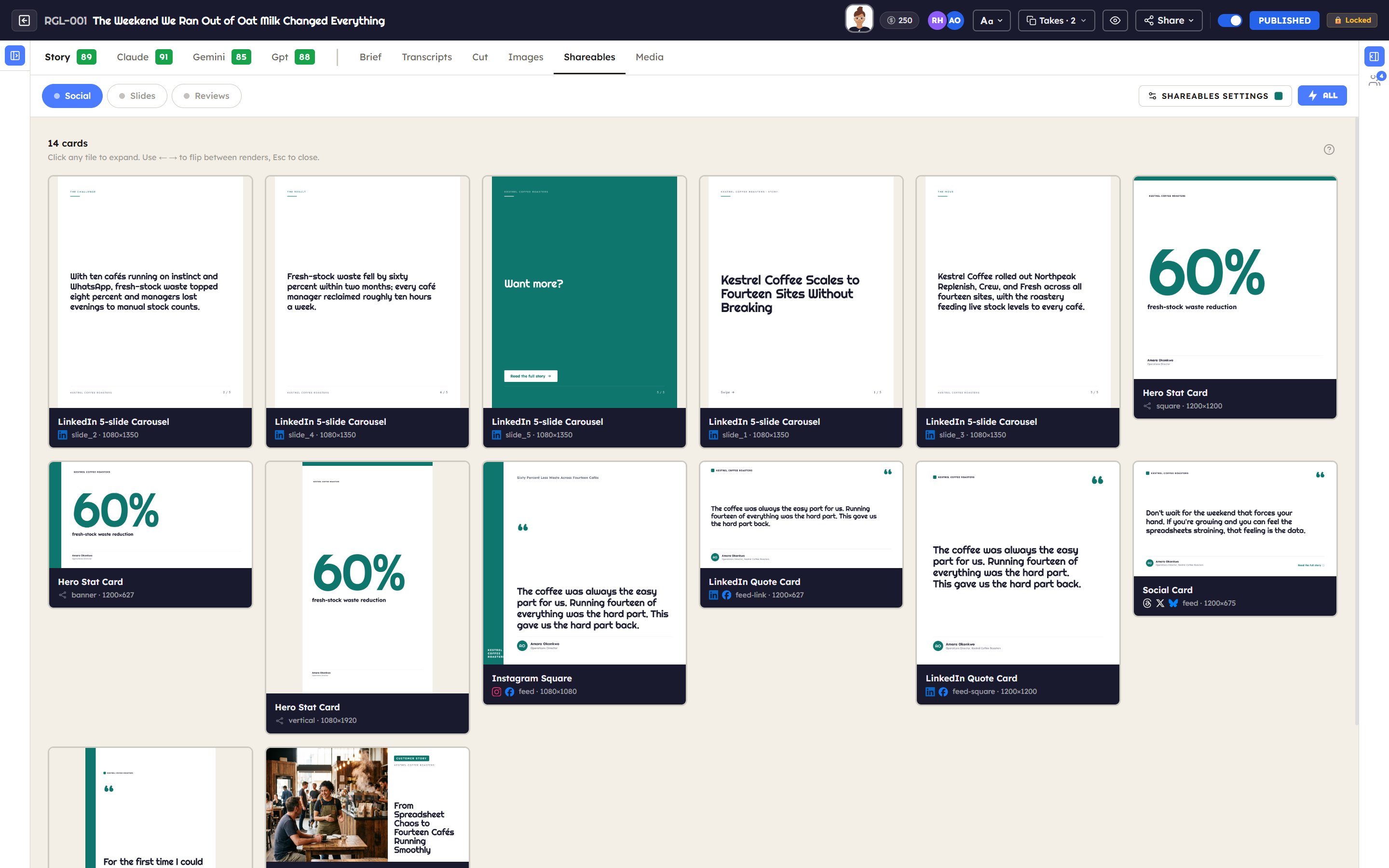Expand the Aa font dropdown
This screenshot has width=1389, height=868.
(x=991, y=20)
